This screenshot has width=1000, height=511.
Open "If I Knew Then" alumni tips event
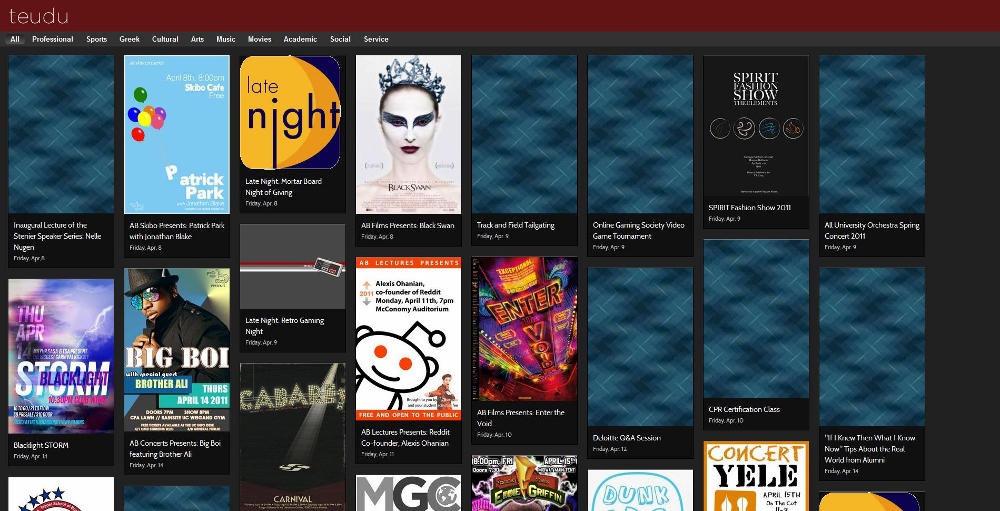(869, 449)
